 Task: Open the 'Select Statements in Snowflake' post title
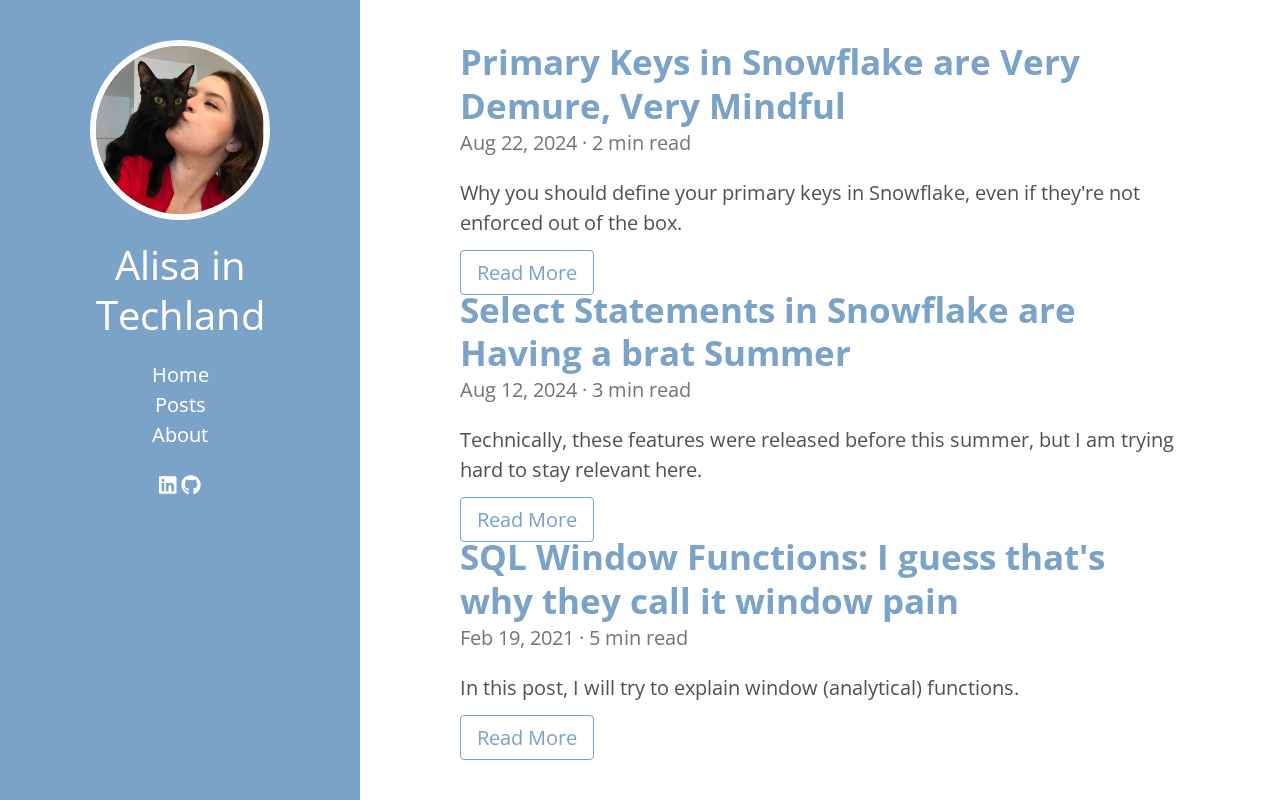pyautogui.click(x=767, y=331)
